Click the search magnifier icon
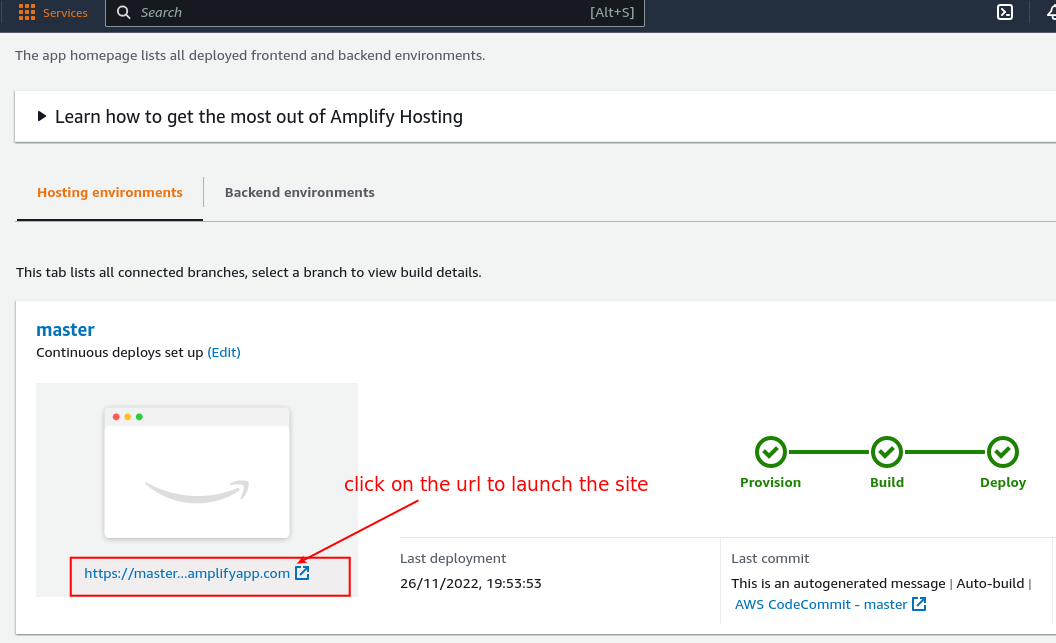The image size is (1056, 643). pyautogui.click(x=124, y=12)
